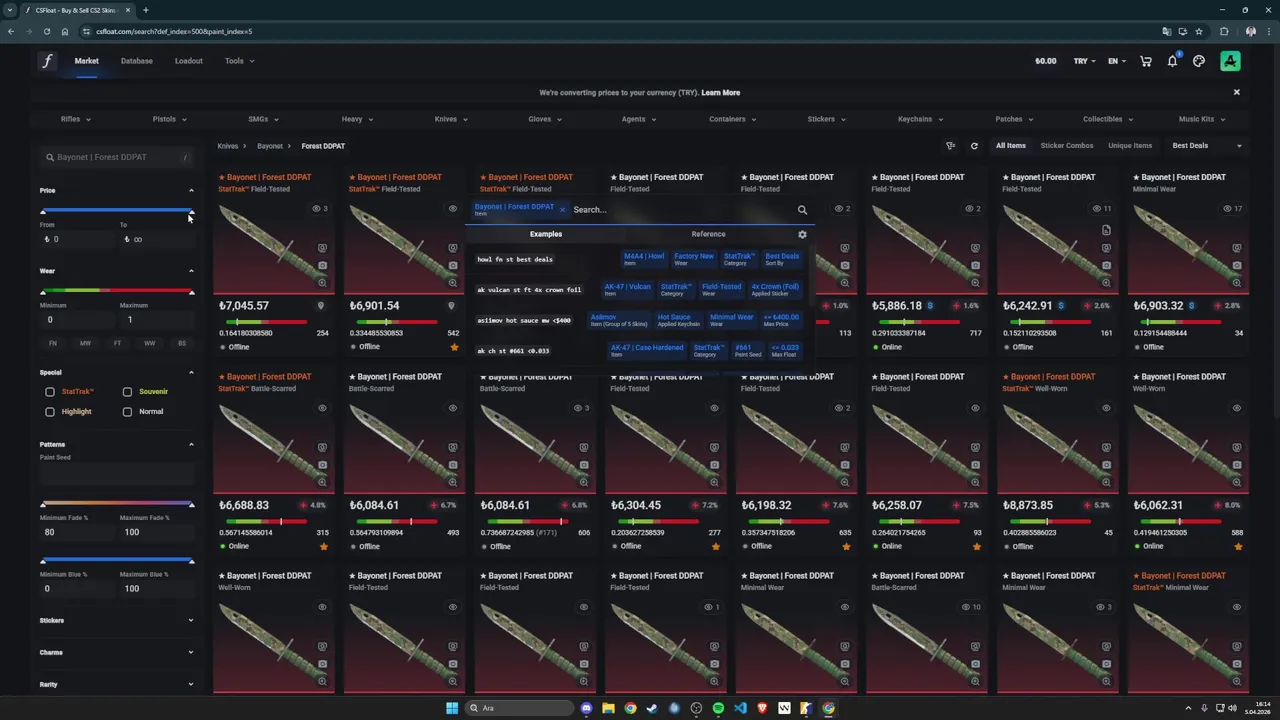Open the TRY currency dropdown
Screen dimensions: 1280x720
1084,61
